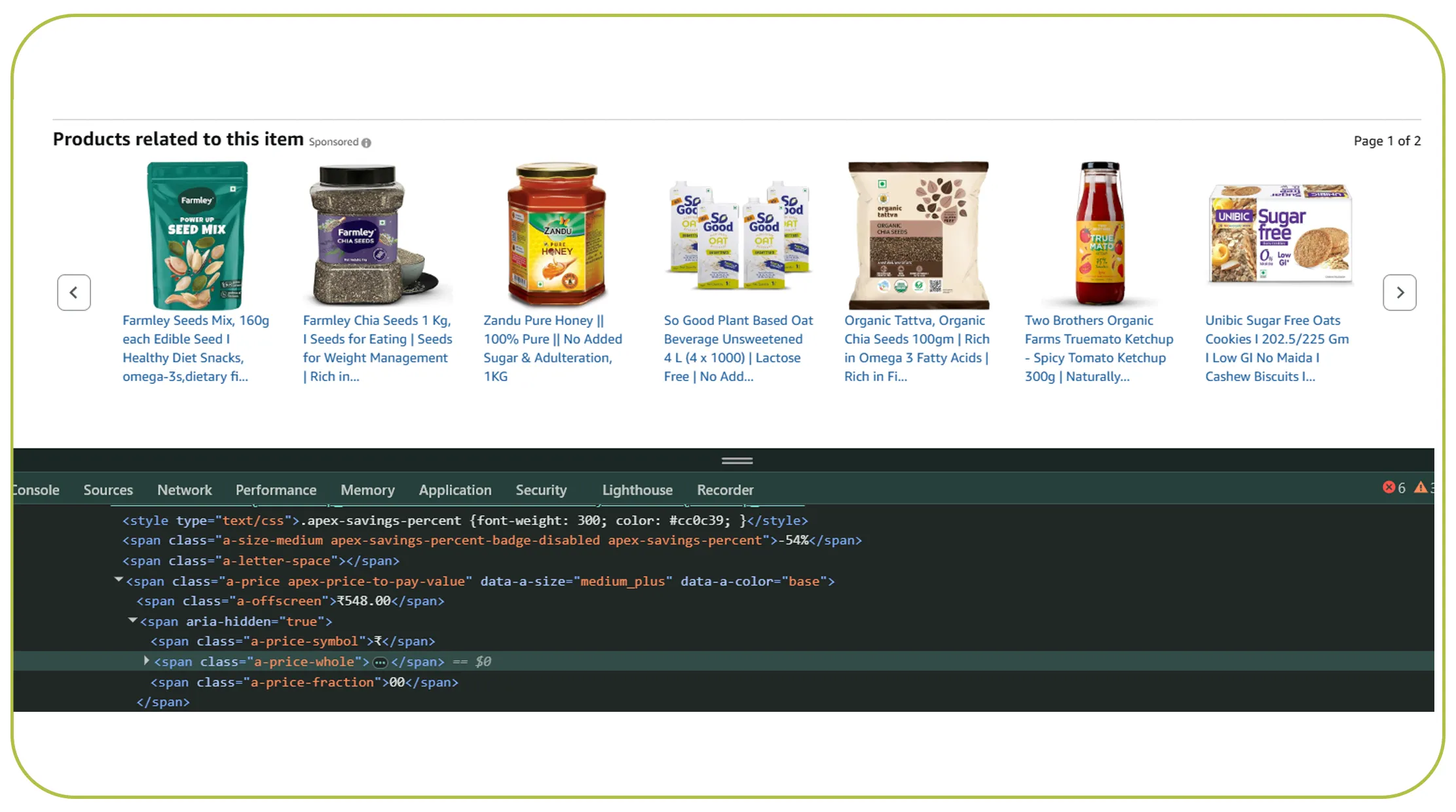Switch to the Application tab

(455, 490)
